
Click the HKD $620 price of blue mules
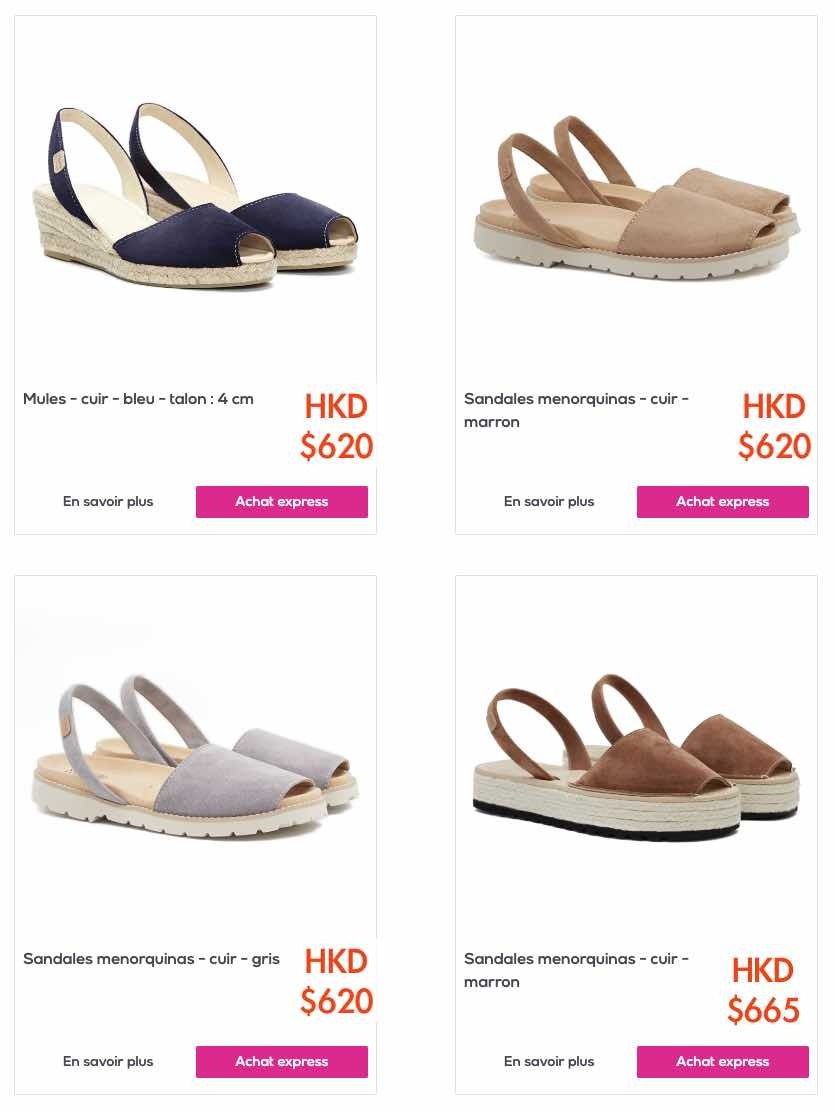click(x=336, y=426)
